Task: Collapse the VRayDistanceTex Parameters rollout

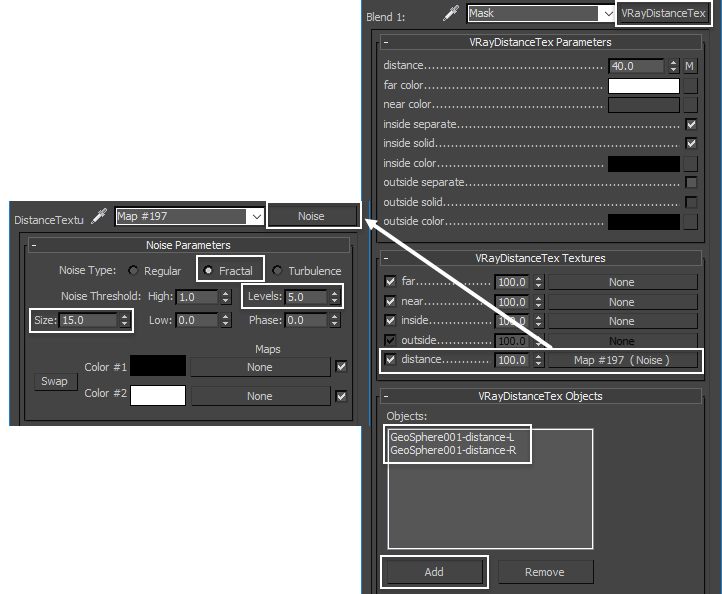Action: pos(386,42)
